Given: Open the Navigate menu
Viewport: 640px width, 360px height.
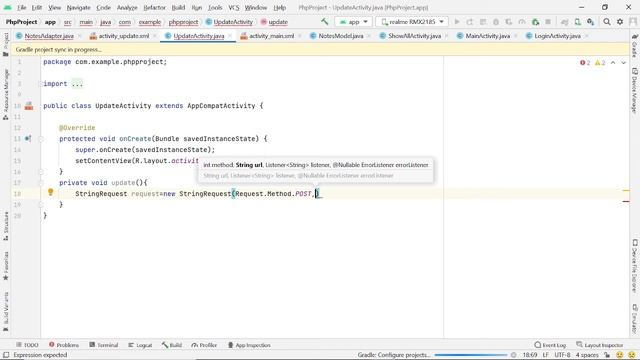Looking at the screenshot, I should pos(78,7).
